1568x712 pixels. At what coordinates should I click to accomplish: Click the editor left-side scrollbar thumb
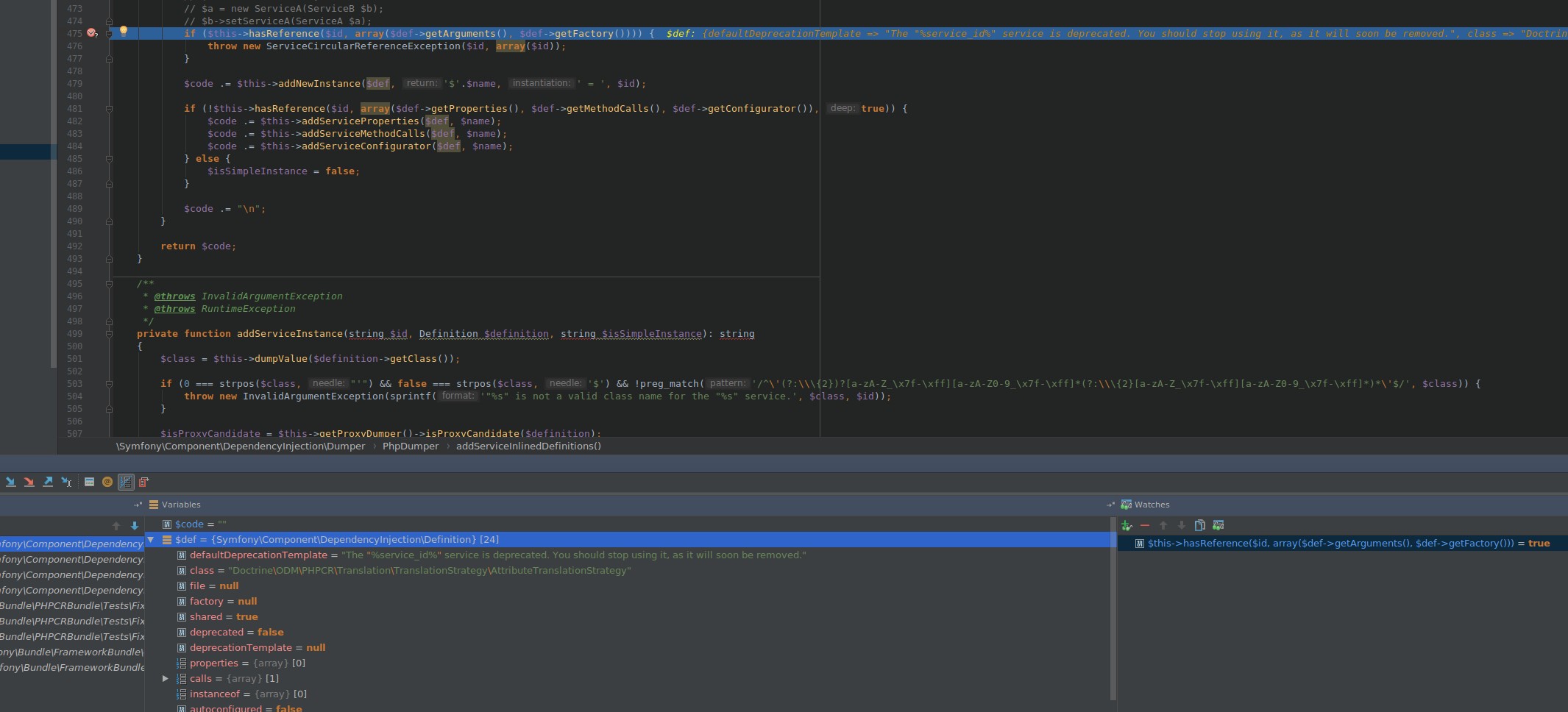tap(53, 183)
